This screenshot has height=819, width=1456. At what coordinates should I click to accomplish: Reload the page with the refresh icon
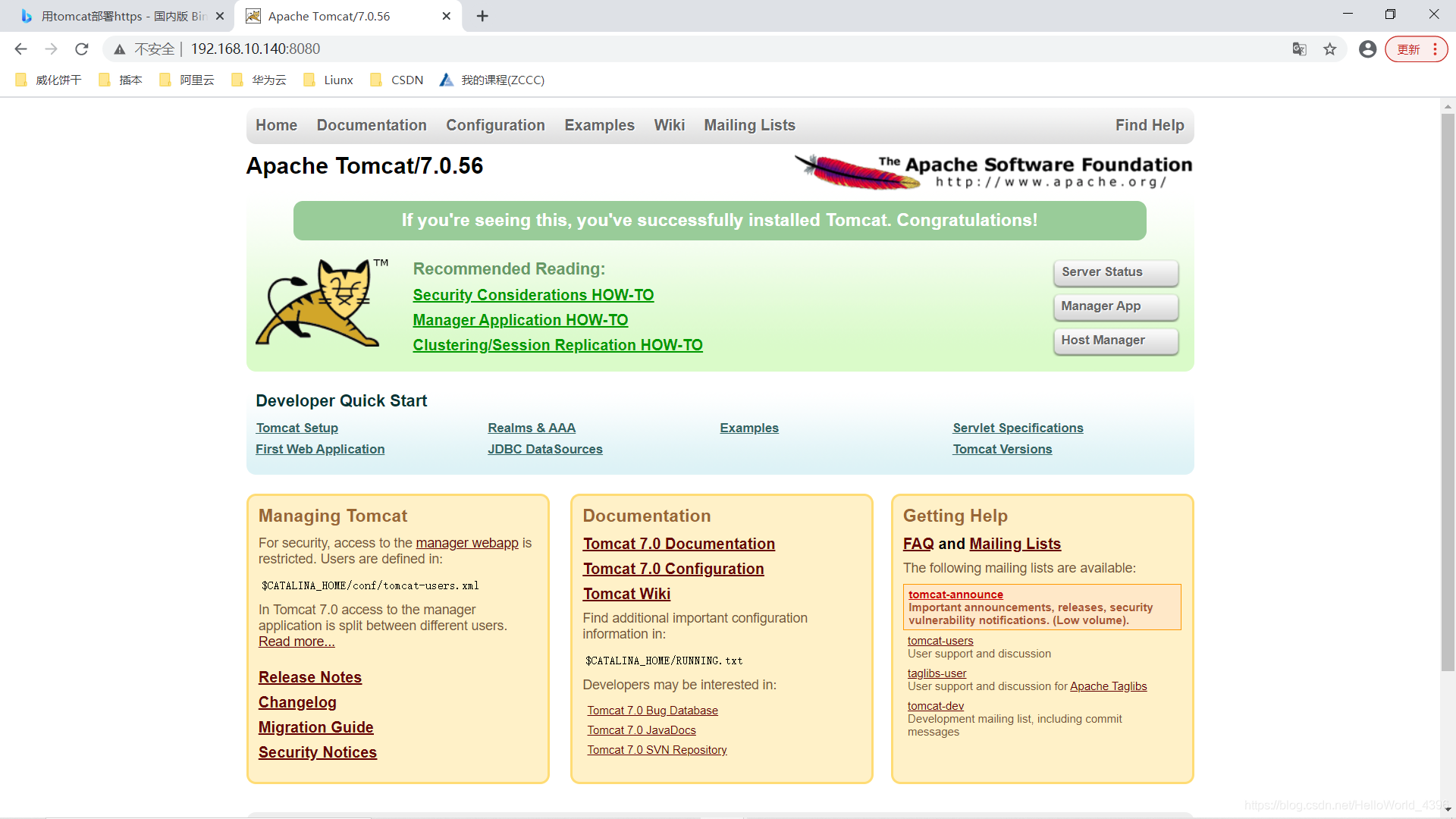click(82, 49)
